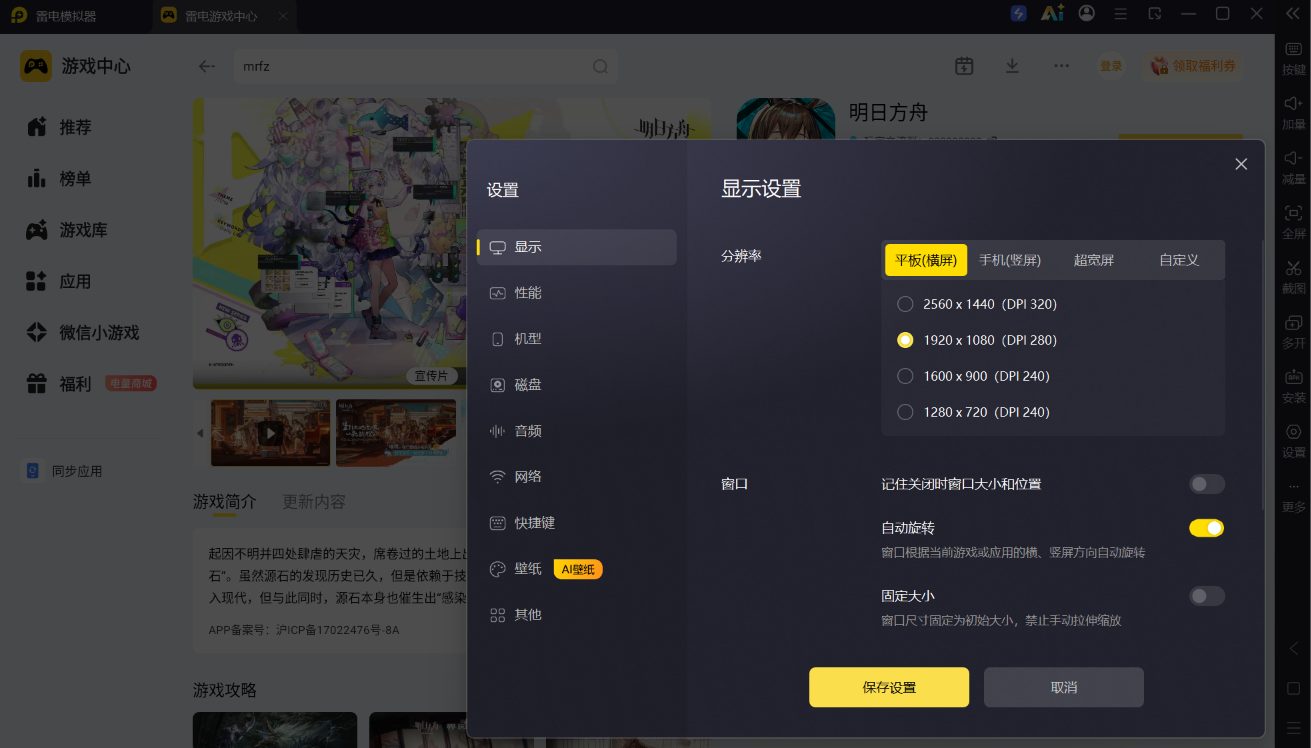The image size is (1311, 748).
Task: Click the title bar pop-out window icon
Action: pyautogui.click(x=1155, y=14)
